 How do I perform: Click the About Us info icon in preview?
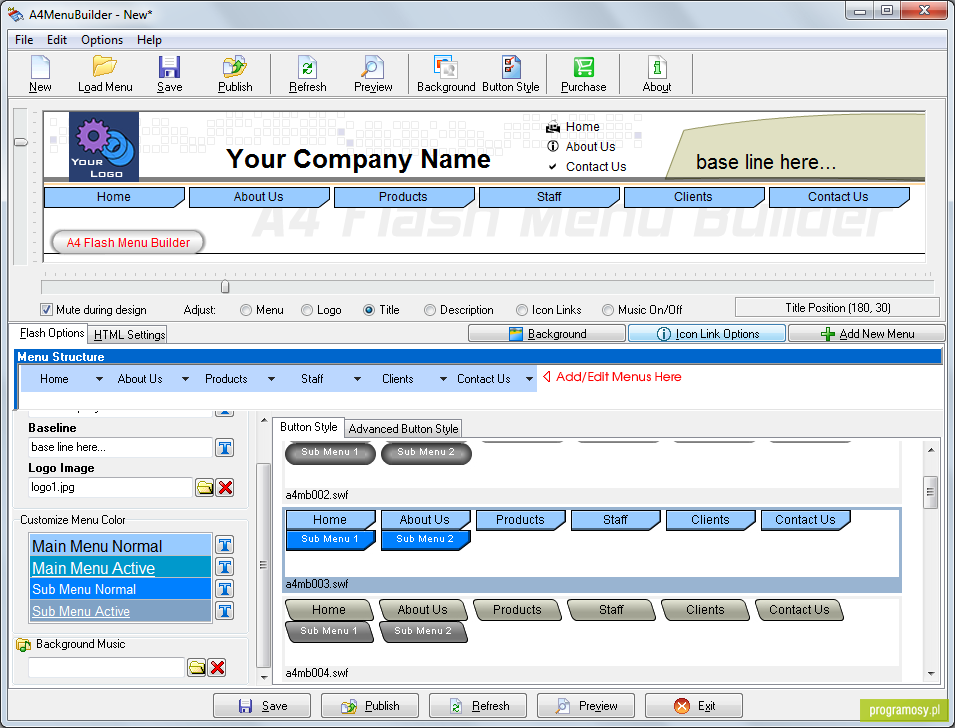click(553, 146)
